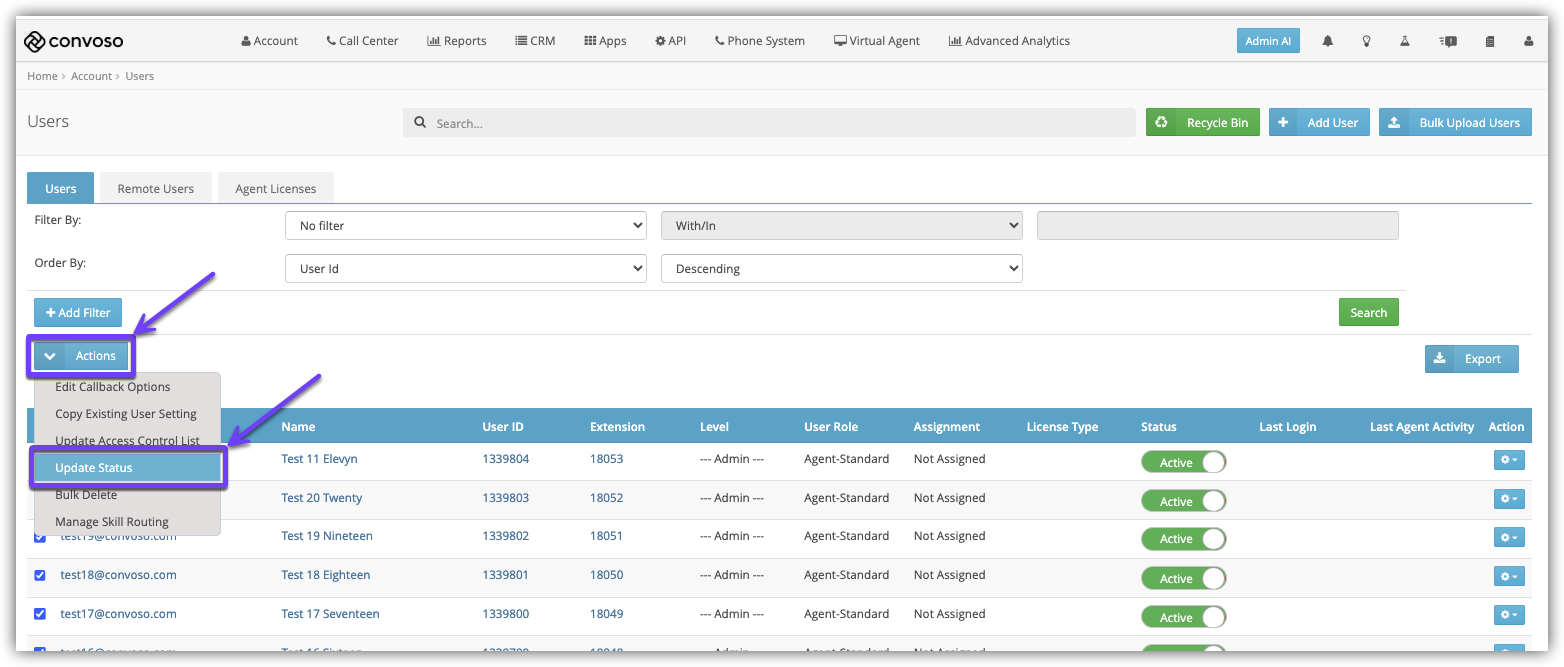This screenshot has width=1564, height=667.
Task: Choose Update Access Control List
Action: [x=127, y=441]
